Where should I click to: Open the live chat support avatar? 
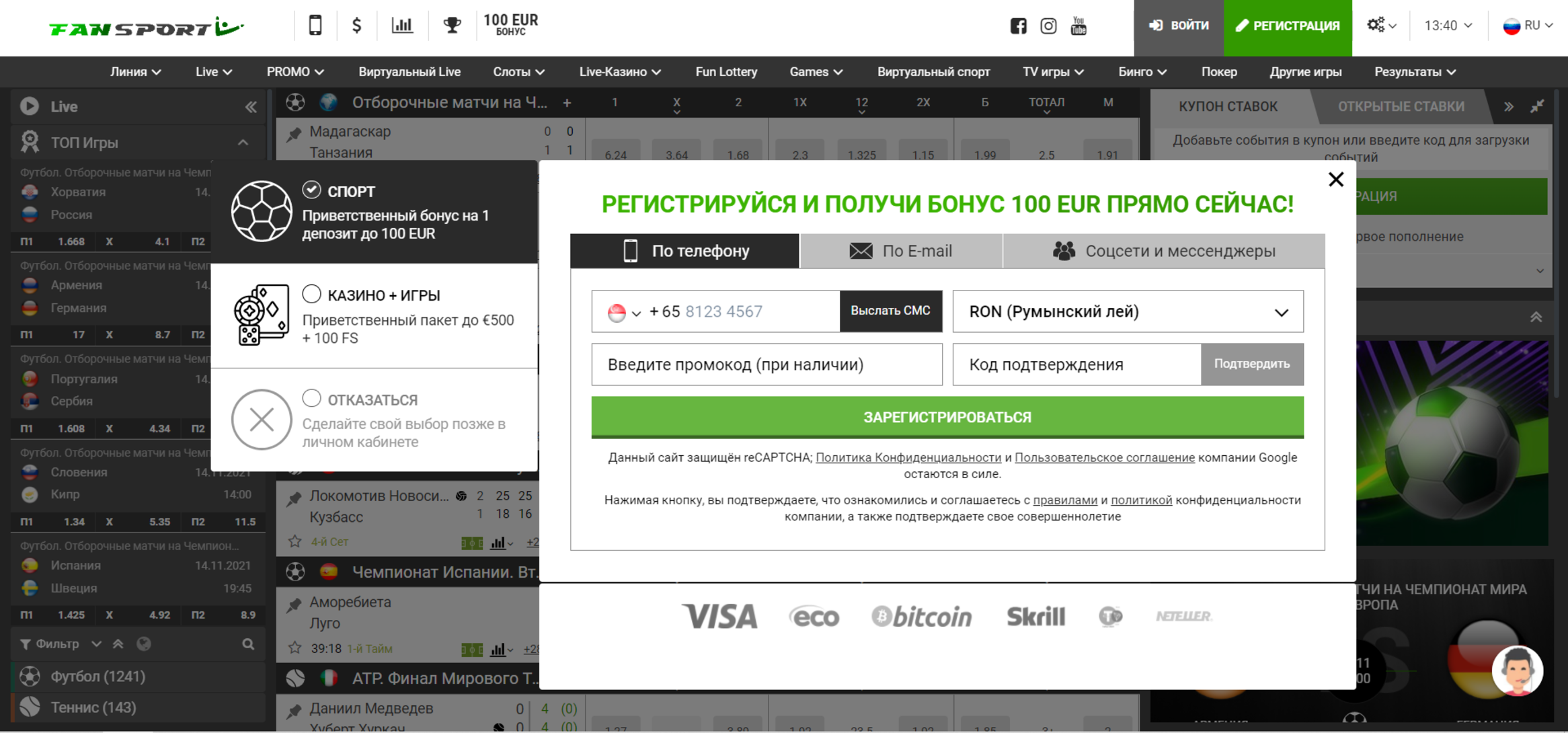click(x=1517, y=671)
